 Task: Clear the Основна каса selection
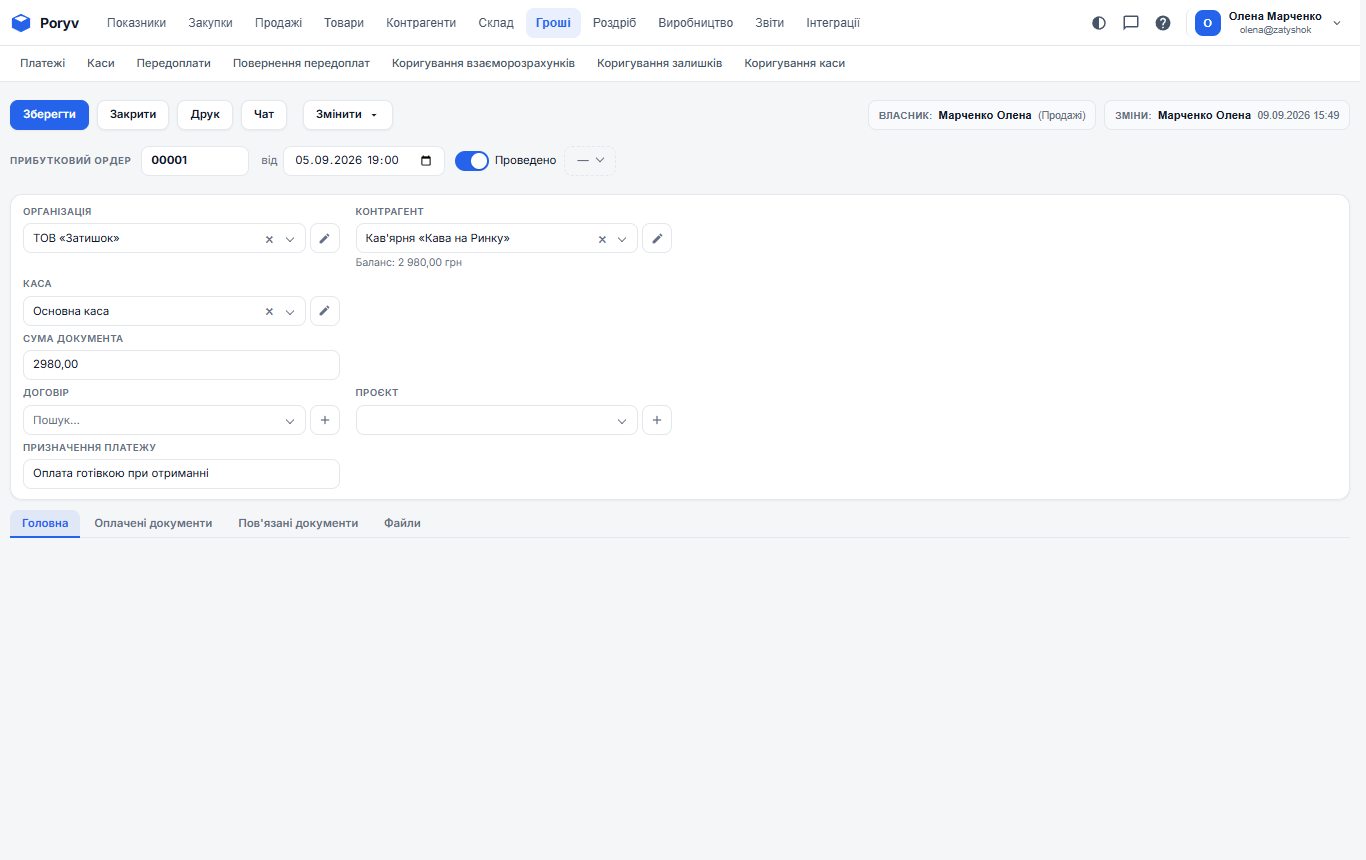click(269, 311)
